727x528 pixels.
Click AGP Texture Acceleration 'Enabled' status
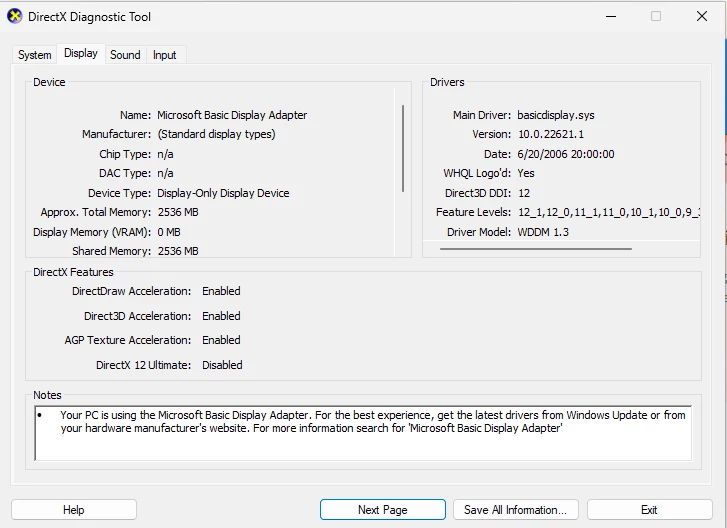[x=221, y=340]
